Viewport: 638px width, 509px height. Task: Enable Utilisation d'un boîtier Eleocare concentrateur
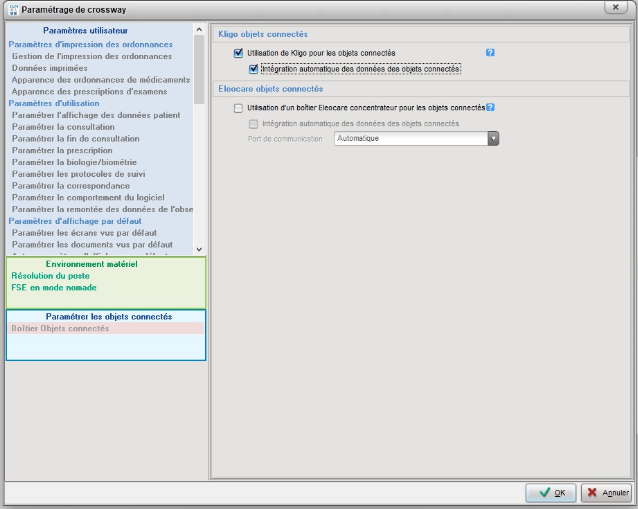click(238, 108)
